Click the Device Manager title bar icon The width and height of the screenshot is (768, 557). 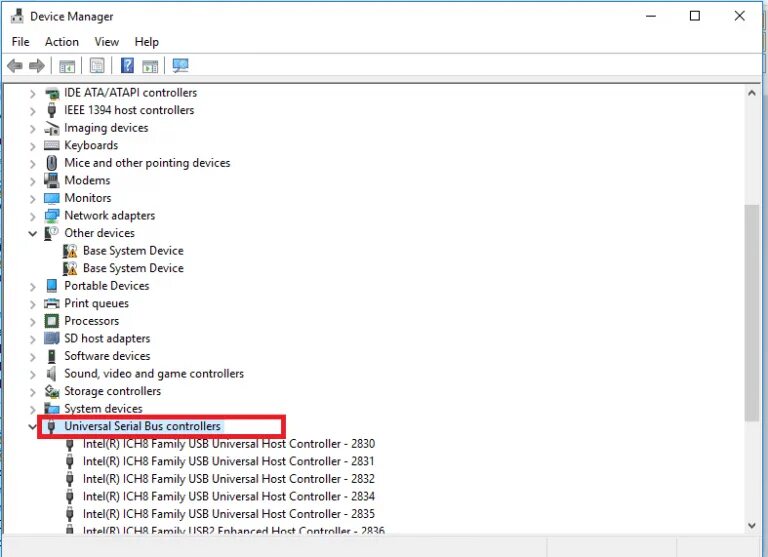[17, 16]
